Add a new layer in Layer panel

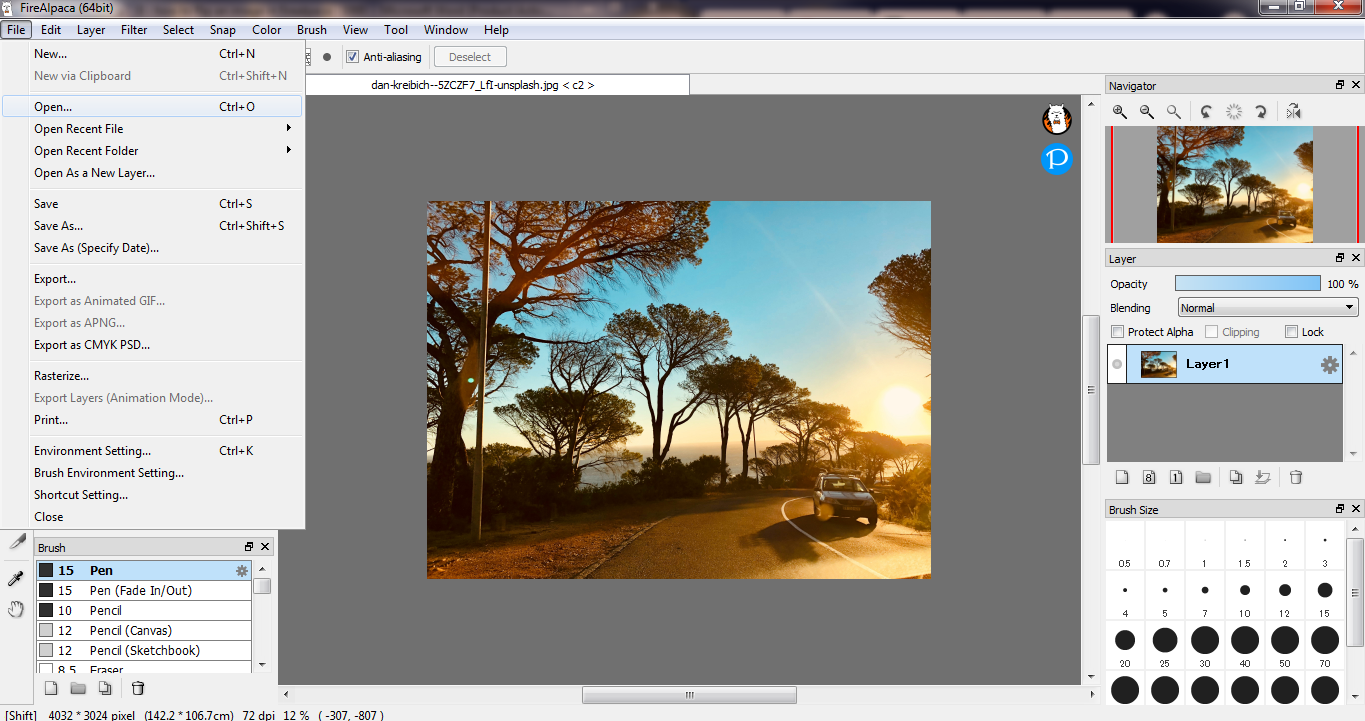(1122, 477)
